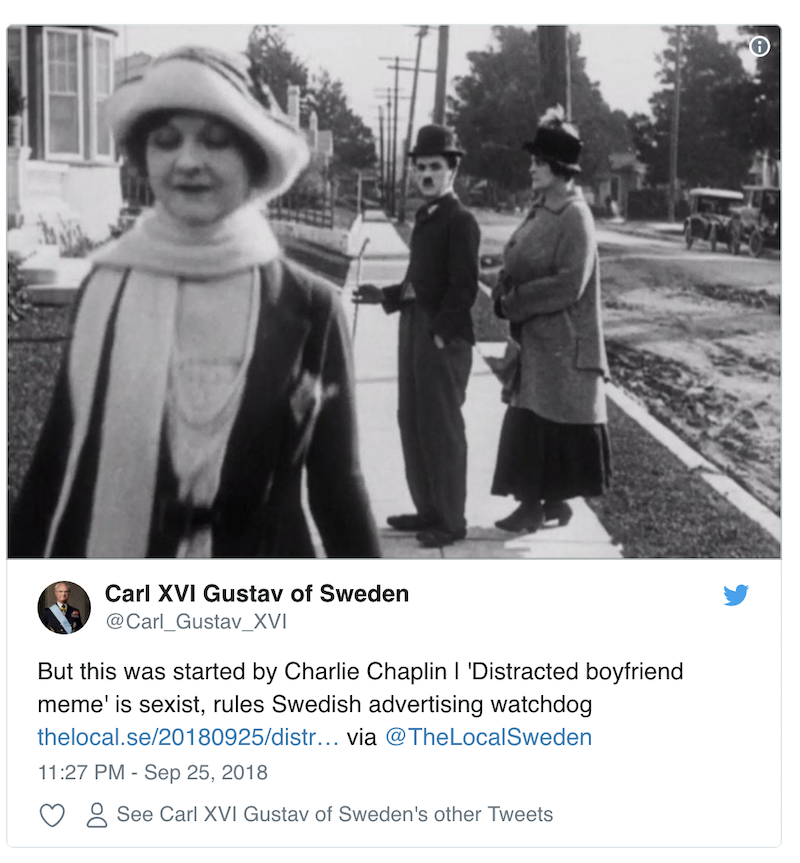Click the person icon beside other Tweets

97,815
